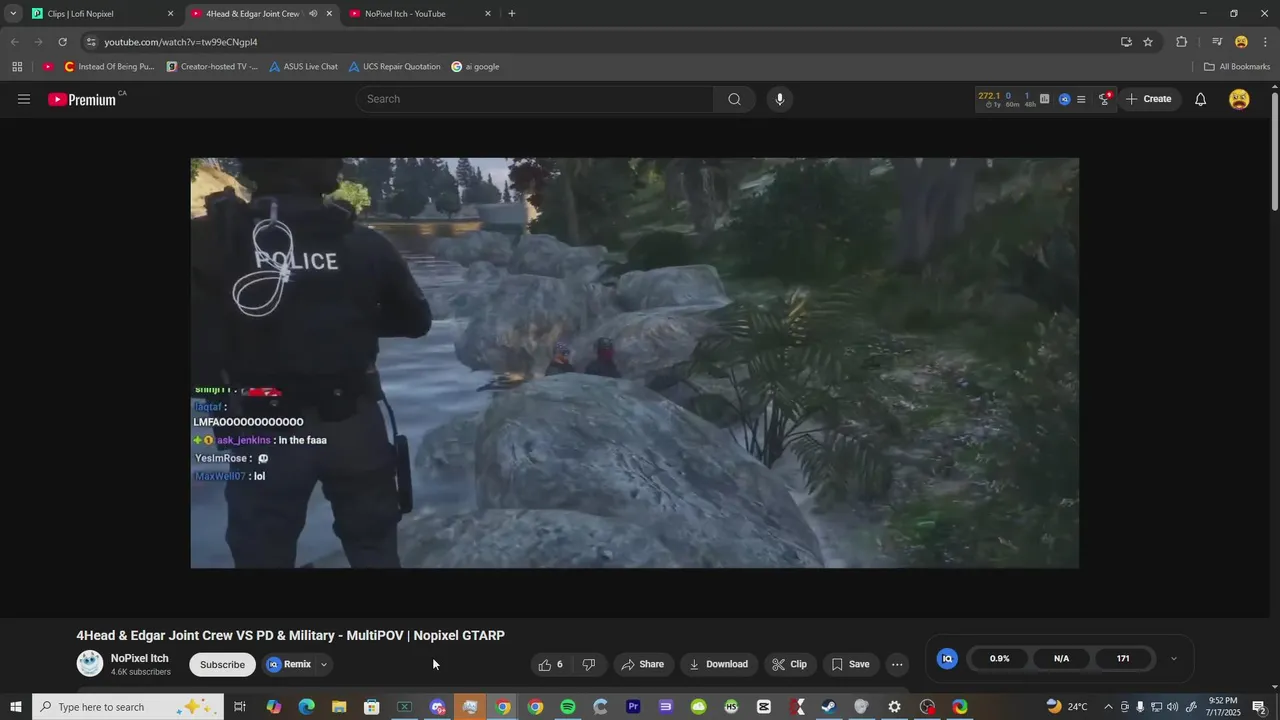Click the vidIQ round logo in header
Screen dimensions: 1280x720
(1065, 99)
